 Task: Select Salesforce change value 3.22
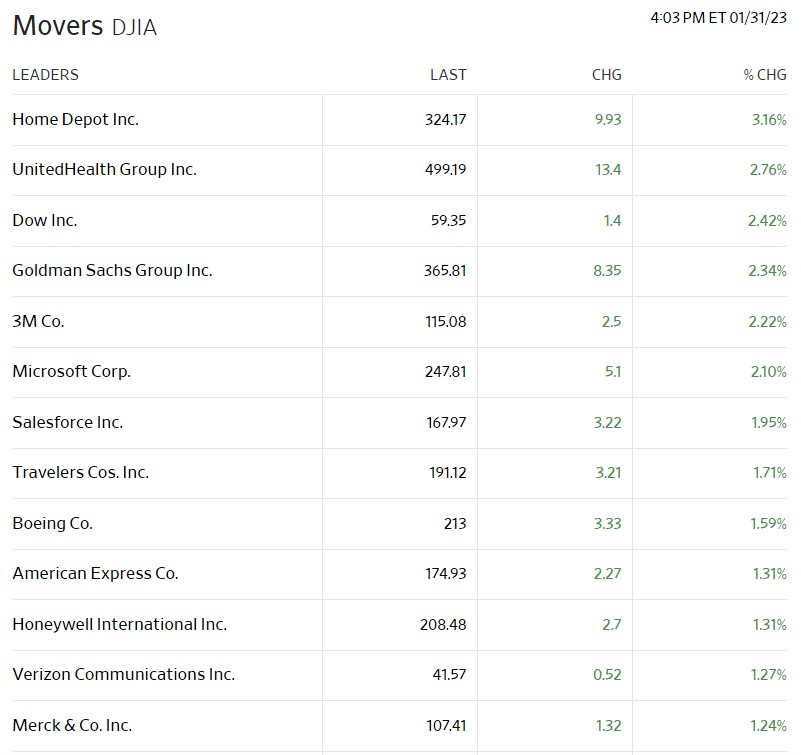[607, 422]
